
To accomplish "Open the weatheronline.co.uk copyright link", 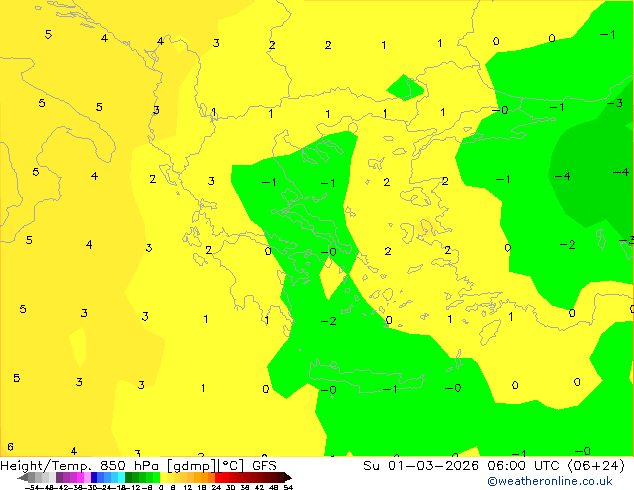I will point(549,481).
